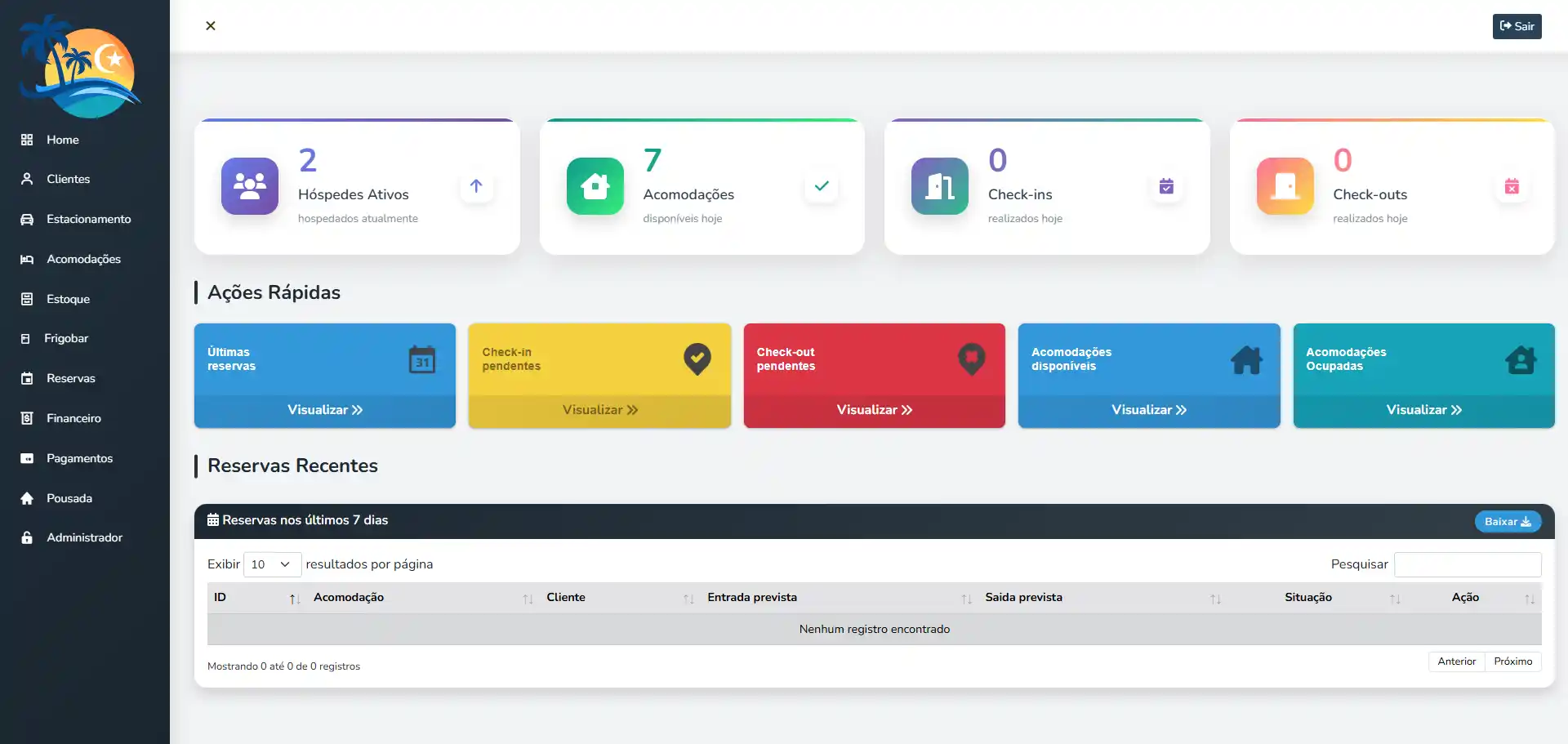The width and height of the screenshot is (1568, 744).
Task: Go to Frigobar menu item
Action: 66,338
